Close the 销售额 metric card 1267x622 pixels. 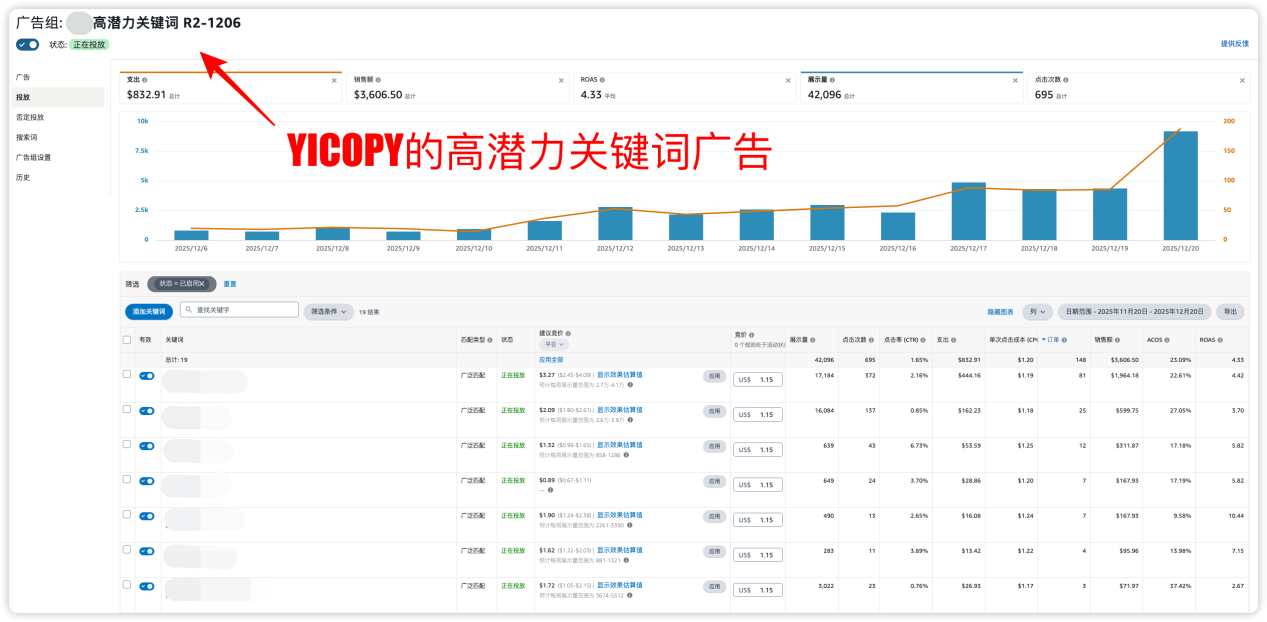pos(562,80)
